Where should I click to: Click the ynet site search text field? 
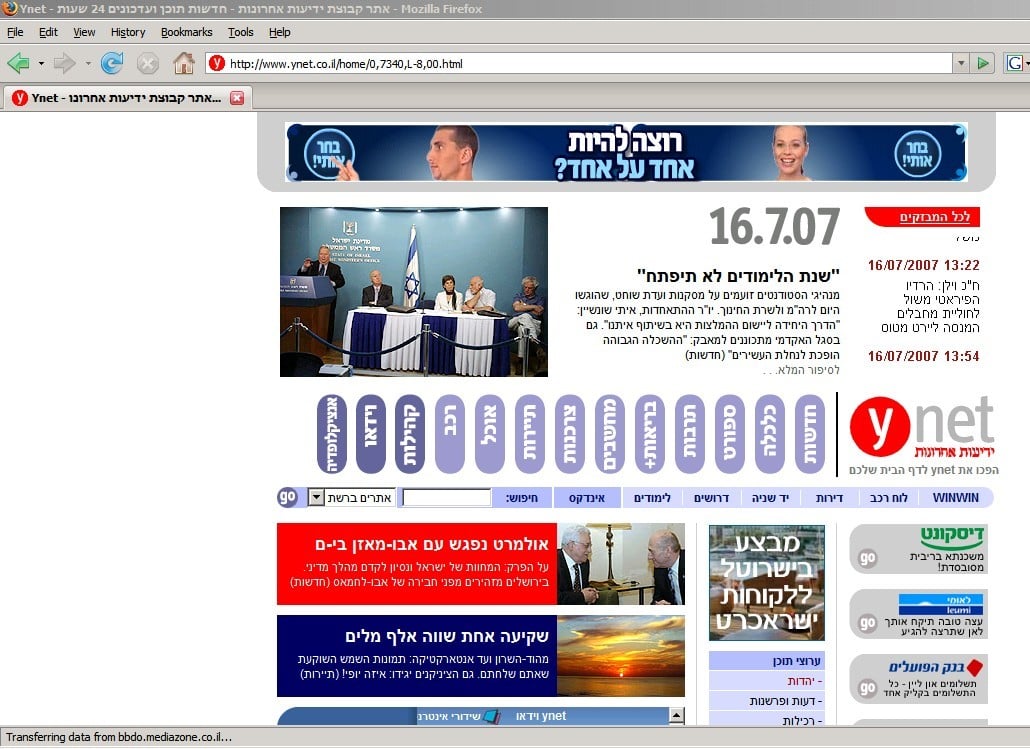446,497
